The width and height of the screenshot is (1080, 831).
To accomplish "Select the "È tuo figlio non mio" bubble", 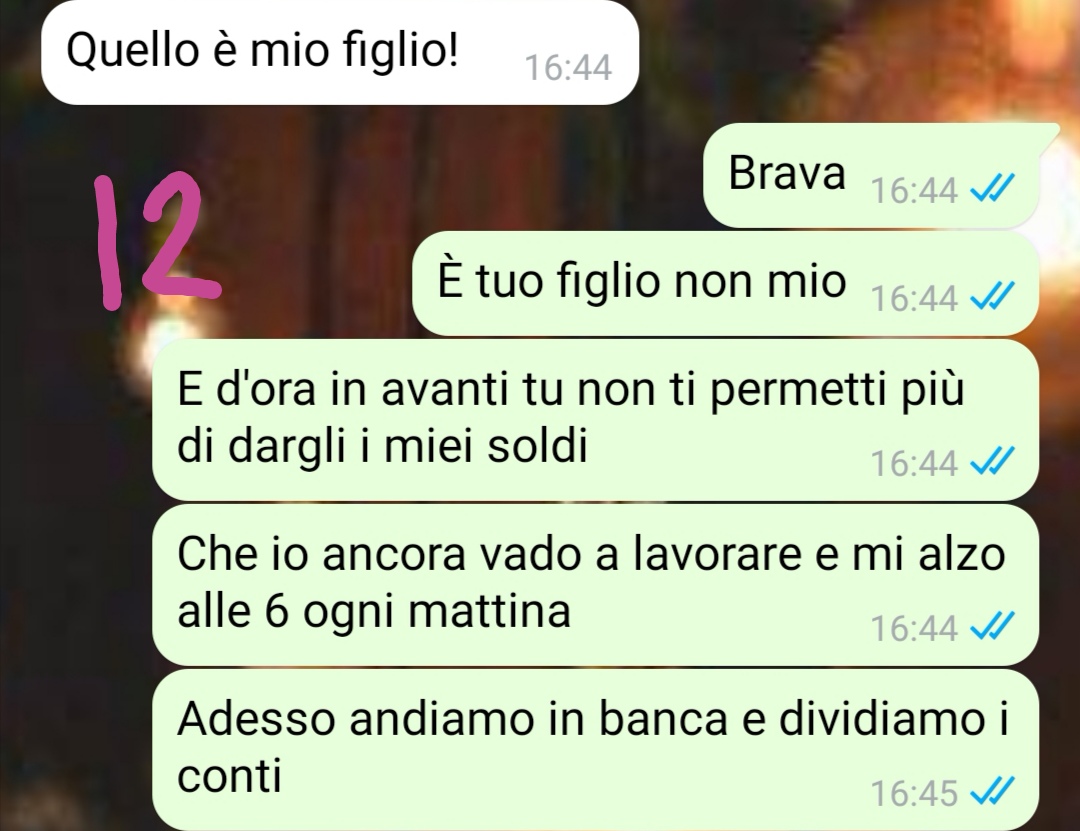I will 725,283.
